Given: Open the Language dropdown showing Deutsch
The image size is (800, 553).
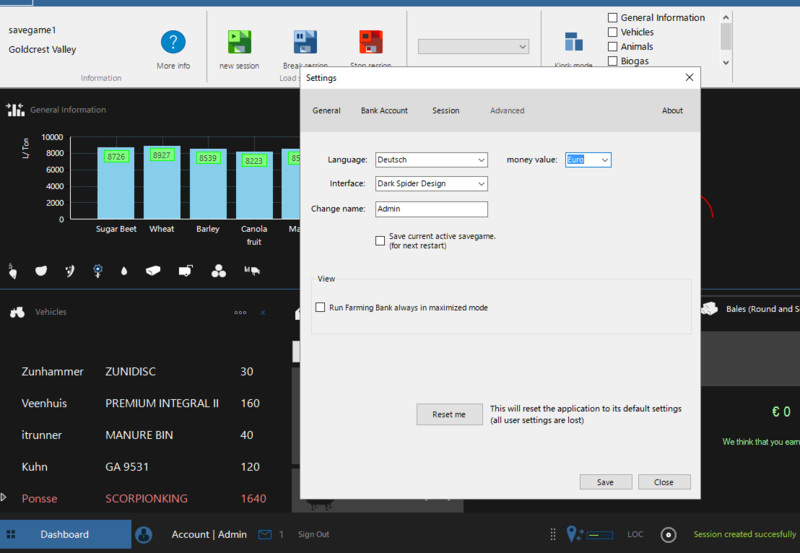Looking at the screenshot, I should [x=431, y=160].
